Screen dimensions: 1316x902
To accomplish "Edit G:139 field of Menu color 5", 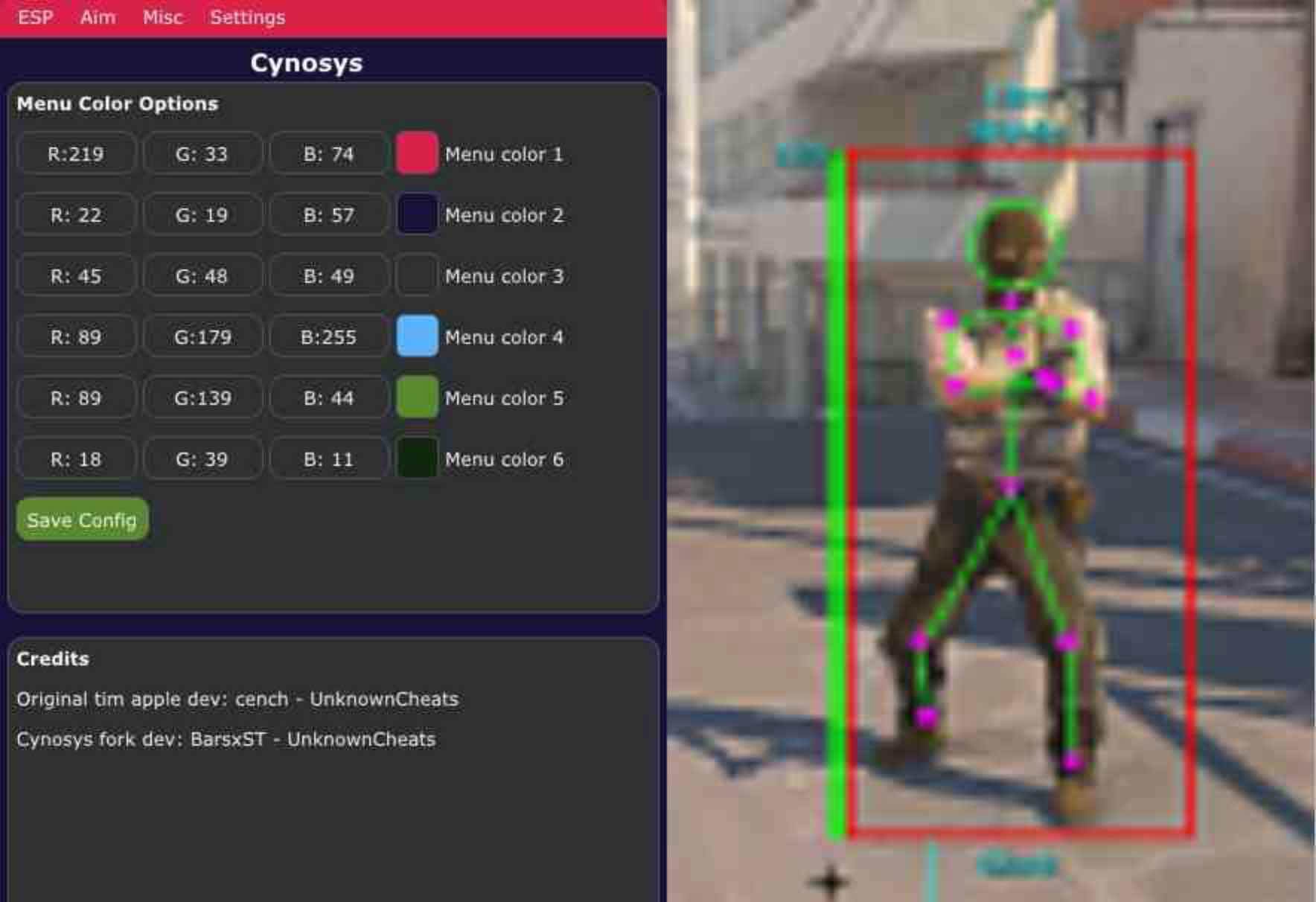I will tap(202, 398).
